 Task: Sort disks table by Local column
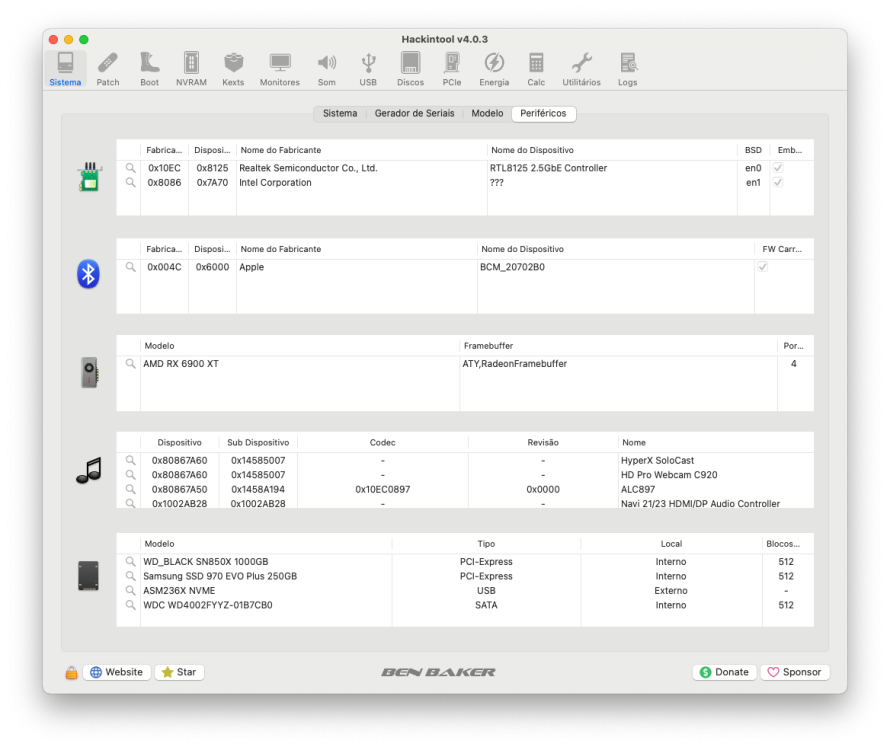tap(671, 544)
